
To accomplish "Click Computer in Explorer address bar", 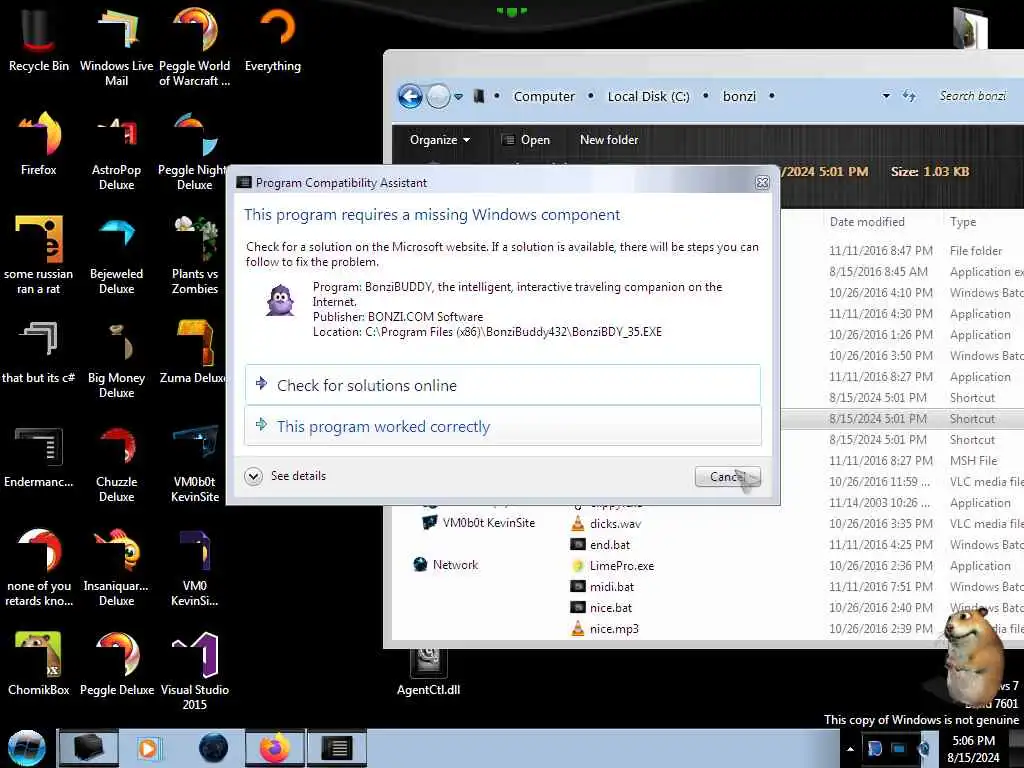I will coord(544,97).
